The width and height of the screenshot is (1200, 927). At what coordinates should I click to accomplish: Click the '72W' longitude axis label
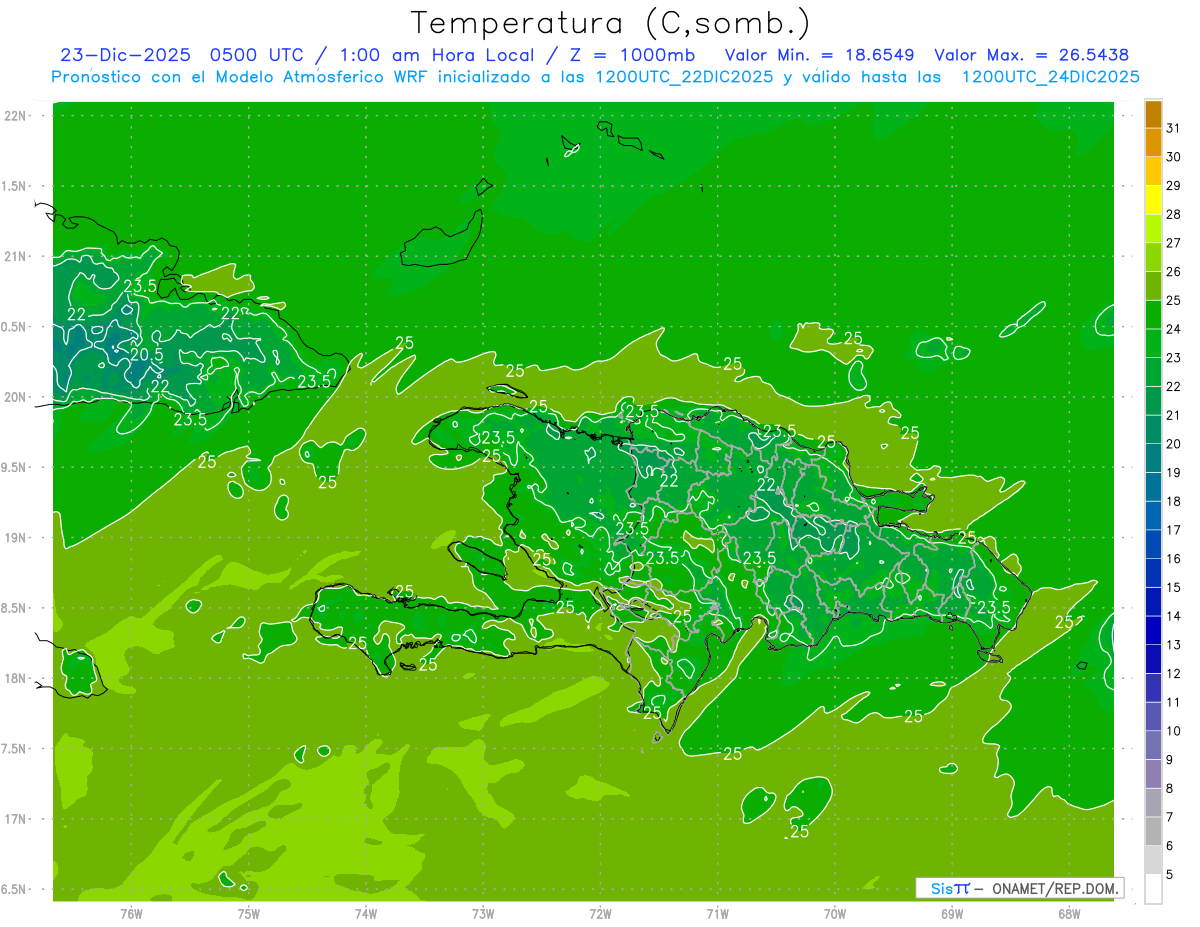point(600,913)
